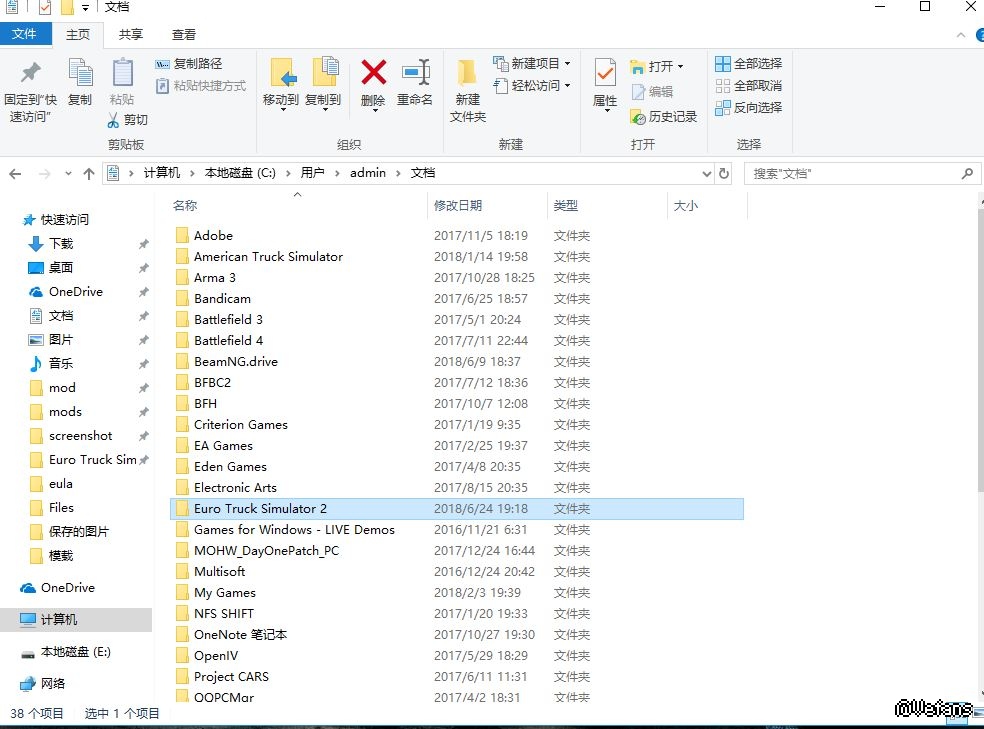Click Cut (剪切) scissors icon
Viewport: 984px width, 729px height.
click(x=113, y=120)
